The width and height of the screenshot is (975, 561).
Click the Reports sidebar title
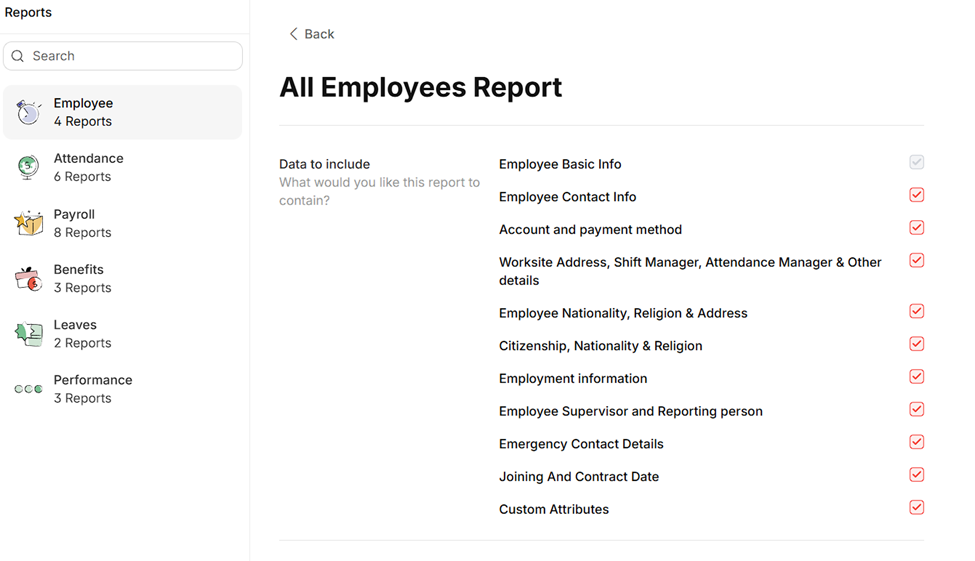(x=28, y=12)
